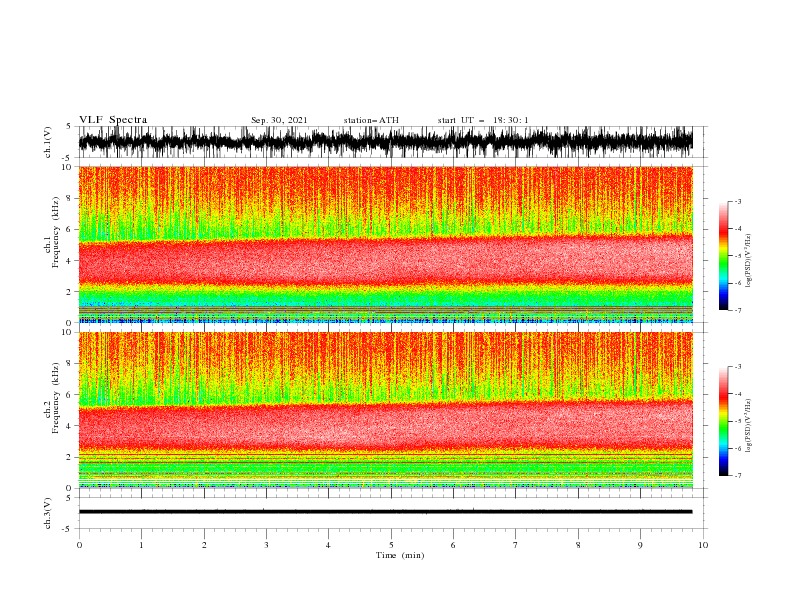Click the ch.1 color bar 'log(PSD)(V²/Hz)' label
Image resolution: width=792 pixels, height=612 pixels.
[x=749, y=261]
